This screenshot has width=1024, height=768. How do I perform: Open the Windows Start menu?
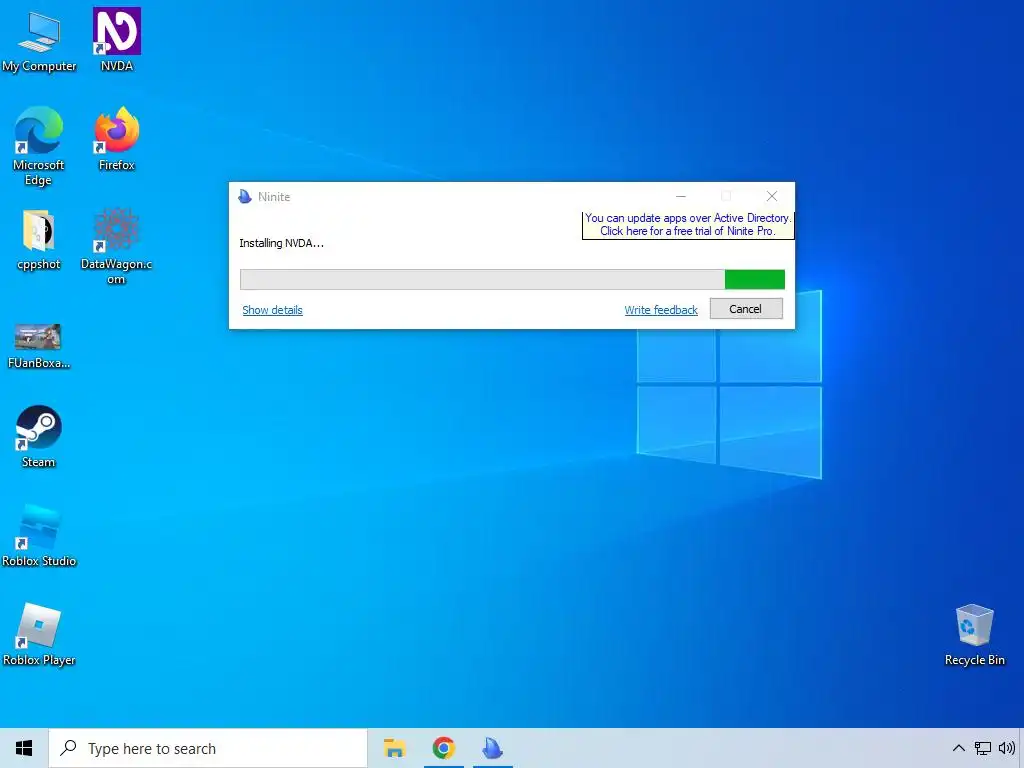point(24,748)
